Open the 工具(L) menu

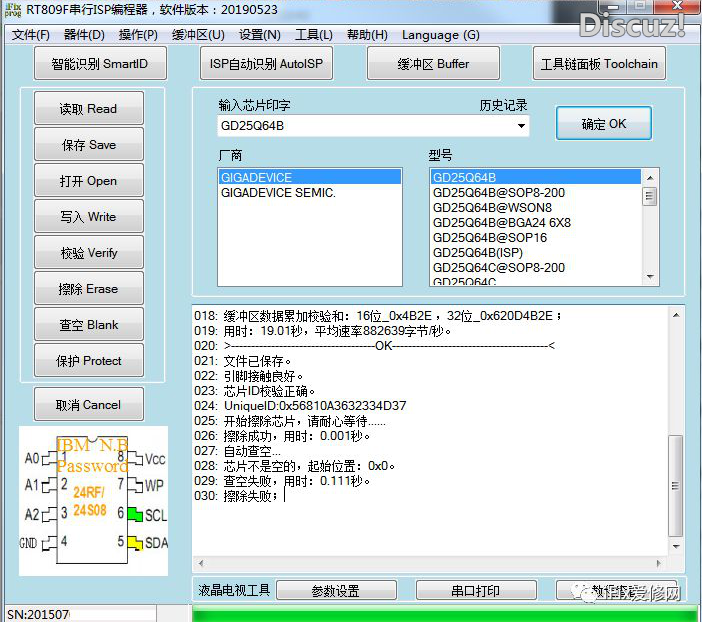313,35
